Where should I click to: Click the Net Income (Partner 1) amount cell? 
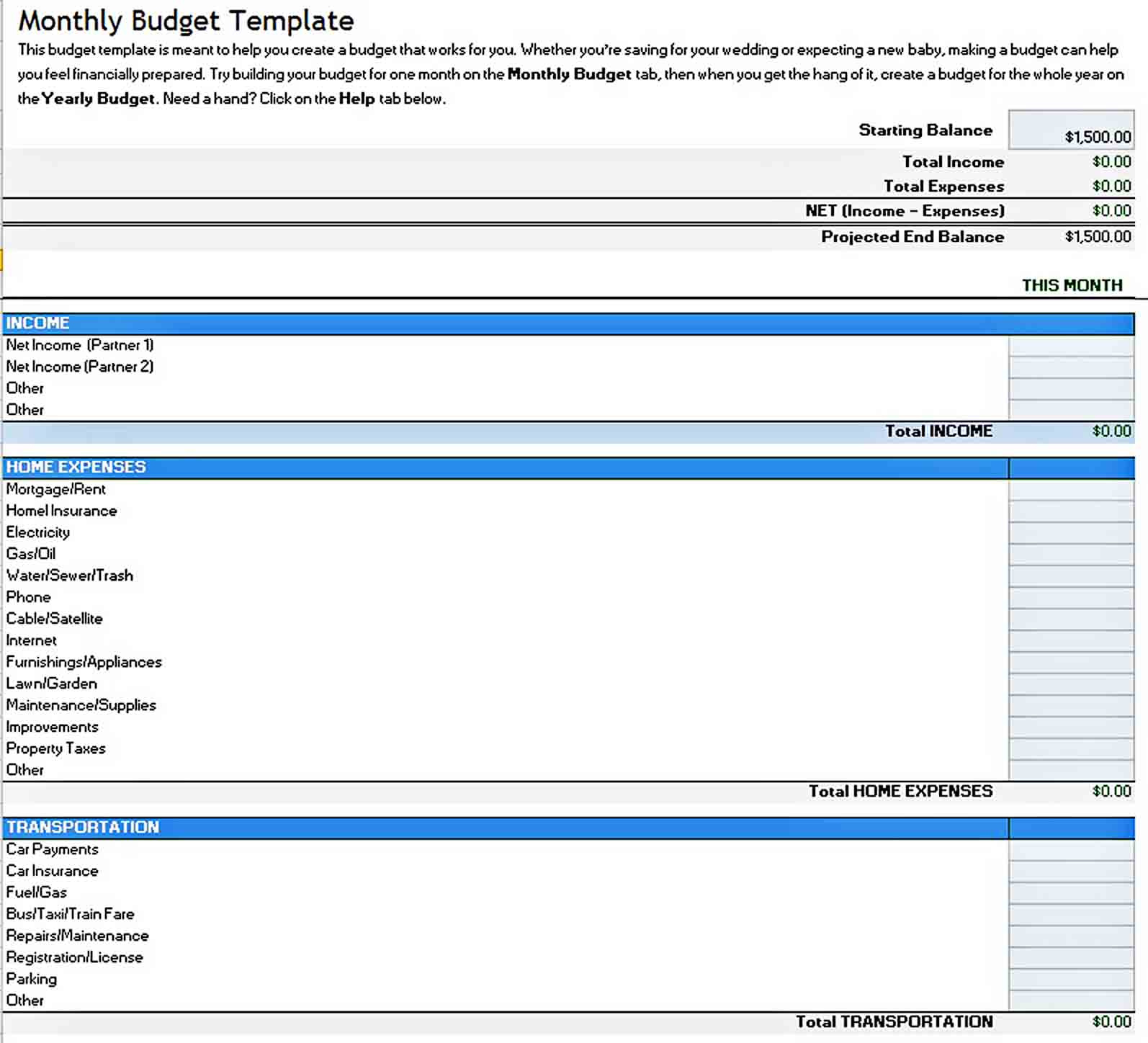click(1071, 346)
